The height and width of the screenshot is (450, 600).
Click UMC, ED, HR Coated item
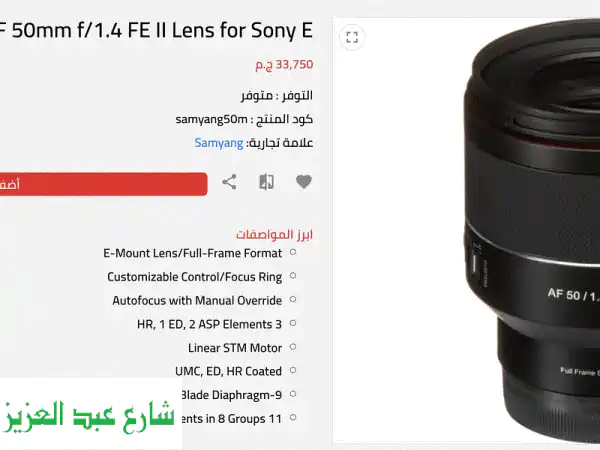[228, 371]
